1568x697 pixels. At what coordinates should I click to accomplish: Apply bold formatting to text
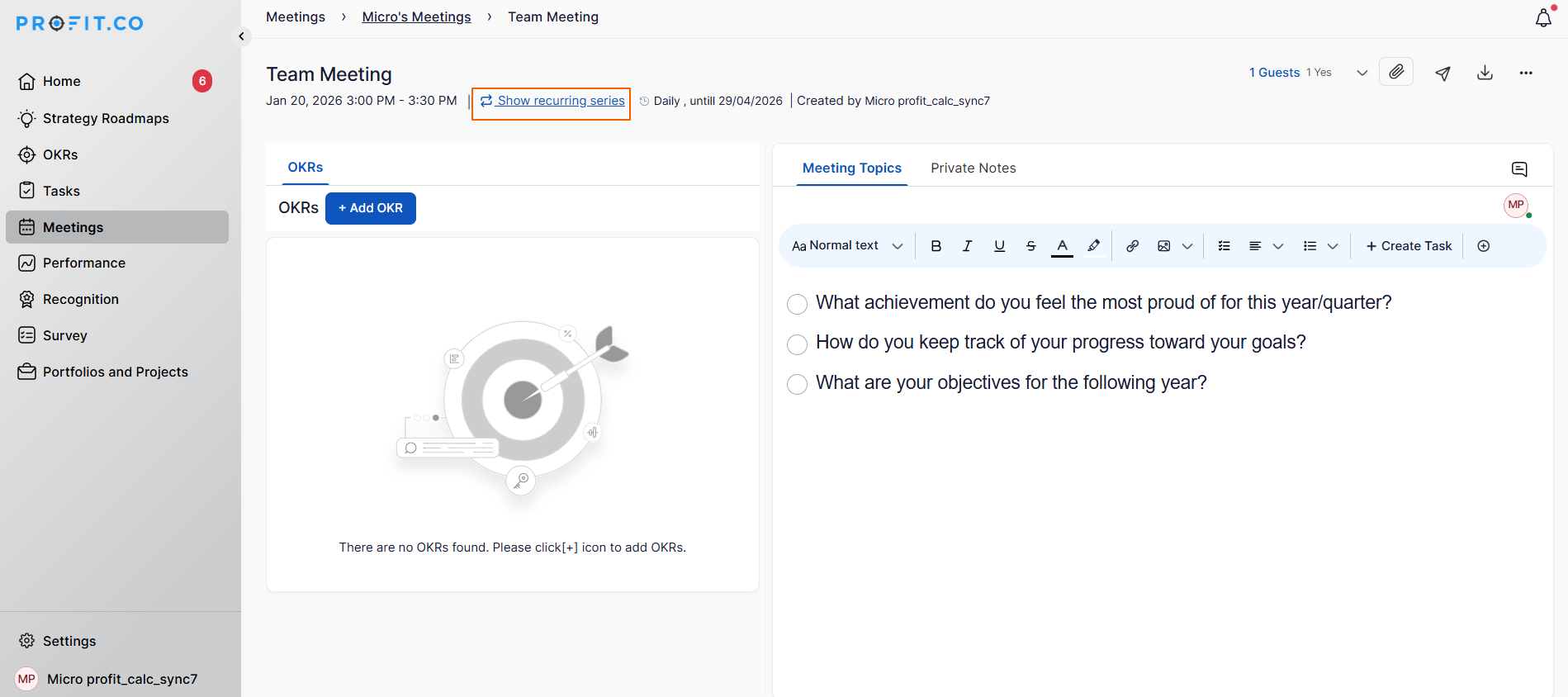(936, 246)
